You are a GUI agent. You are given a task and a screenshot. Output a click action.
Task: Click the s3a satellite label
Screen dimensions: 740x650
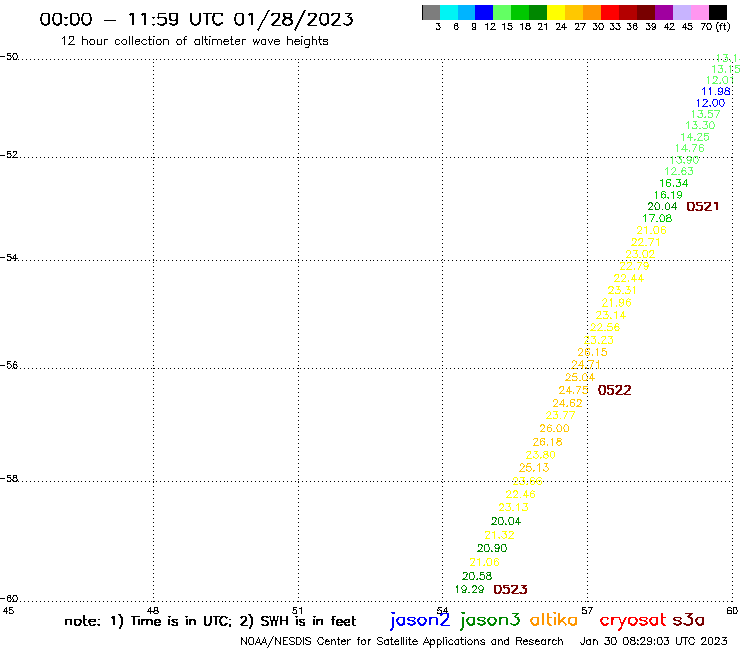pyautogui.click(x=688, y=620)
